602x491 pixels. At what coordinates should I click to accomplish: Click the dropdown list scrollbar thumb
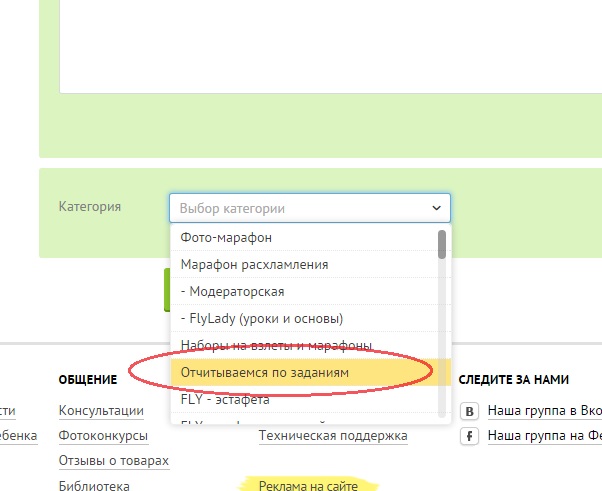coord(442,245)
